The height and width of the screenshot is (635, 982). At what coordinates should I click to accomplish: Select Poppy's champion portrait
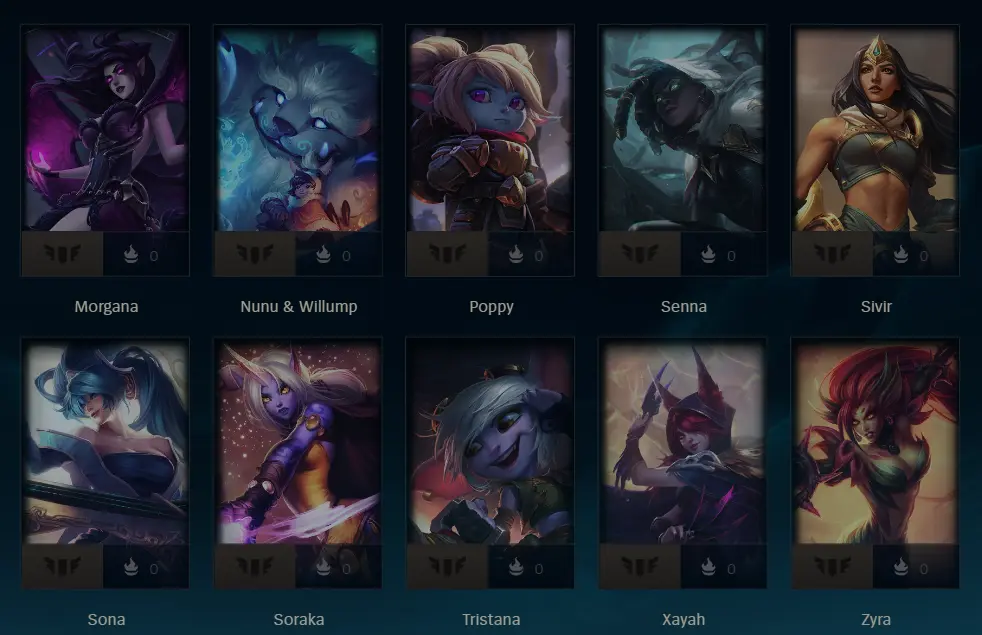pos(490,129)
